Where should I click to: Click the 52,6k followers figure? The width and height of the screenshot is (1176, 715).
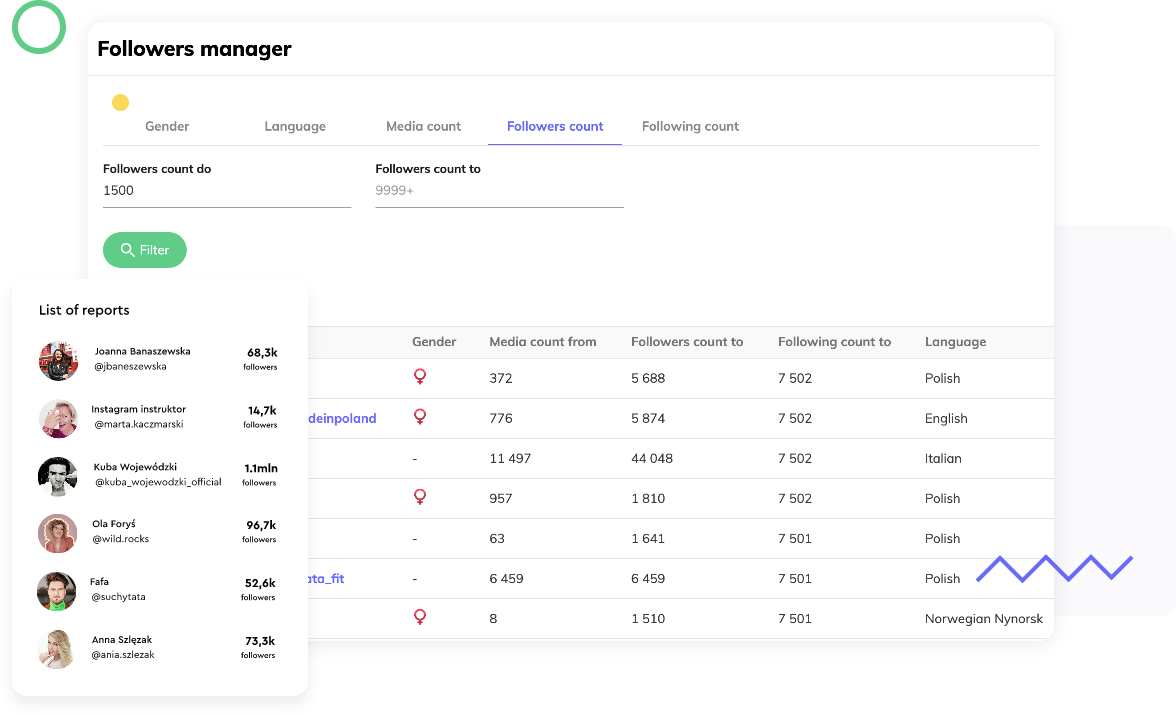(x=260, y=583)
